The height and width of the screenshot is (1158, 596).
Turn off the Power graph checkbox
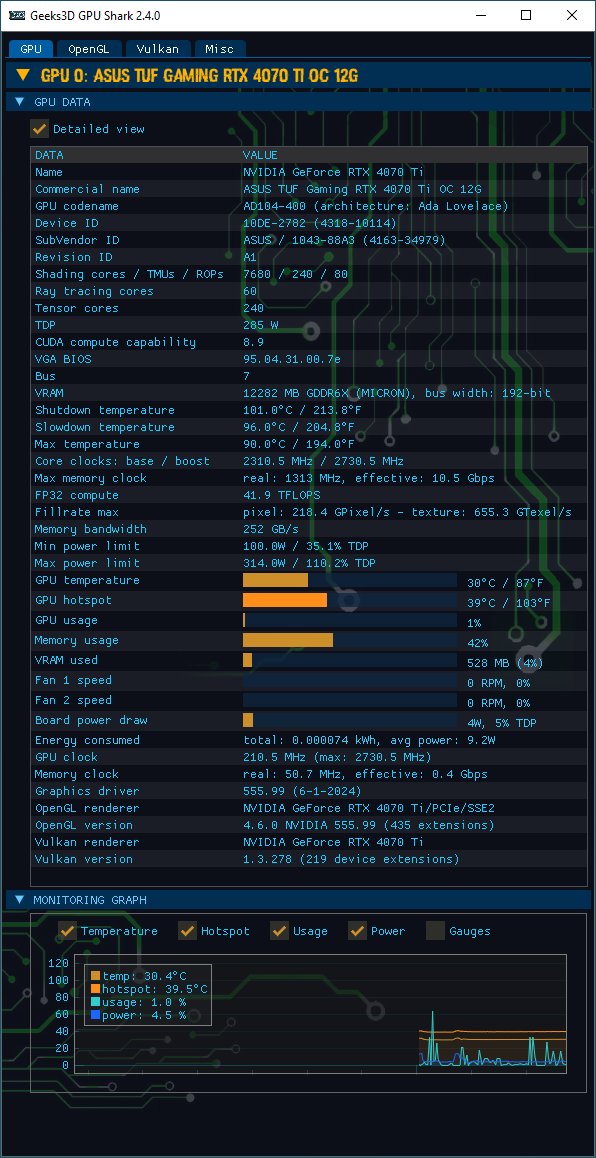click(357, 931)
